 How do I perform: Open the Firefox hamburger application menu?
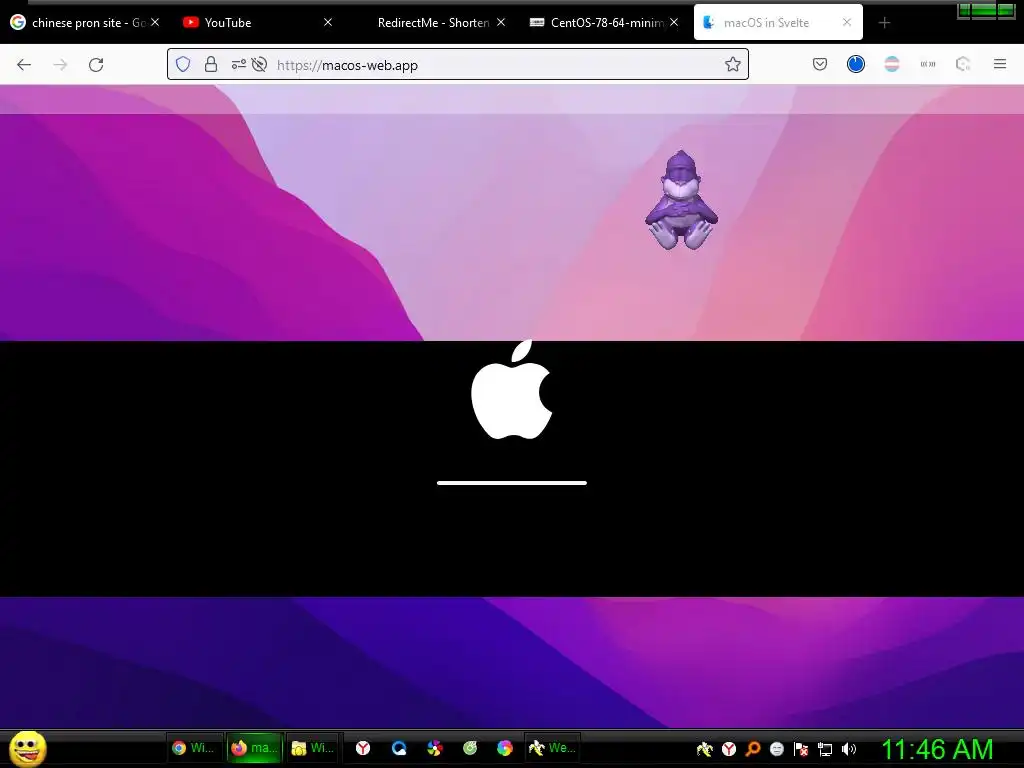pos(1000,64)
